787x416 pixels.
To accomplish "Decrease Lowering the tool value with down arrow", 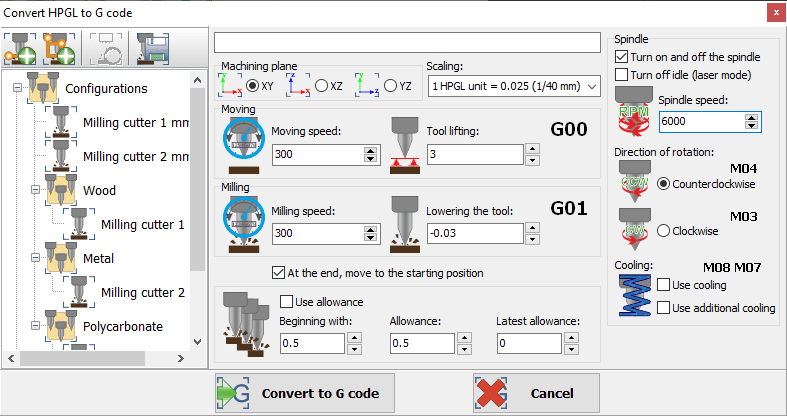I will (532, 239).
